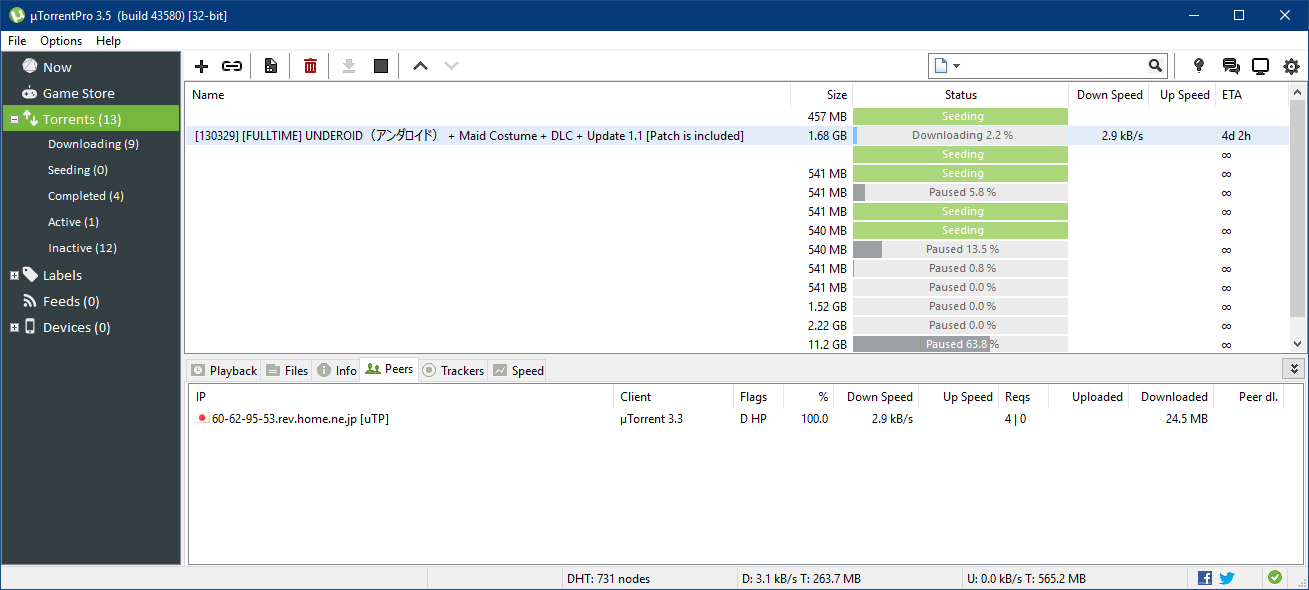The height and width of the screenshot is (590, 1309).
Task: Click inside the search input field
Action: pos(1054,66)
